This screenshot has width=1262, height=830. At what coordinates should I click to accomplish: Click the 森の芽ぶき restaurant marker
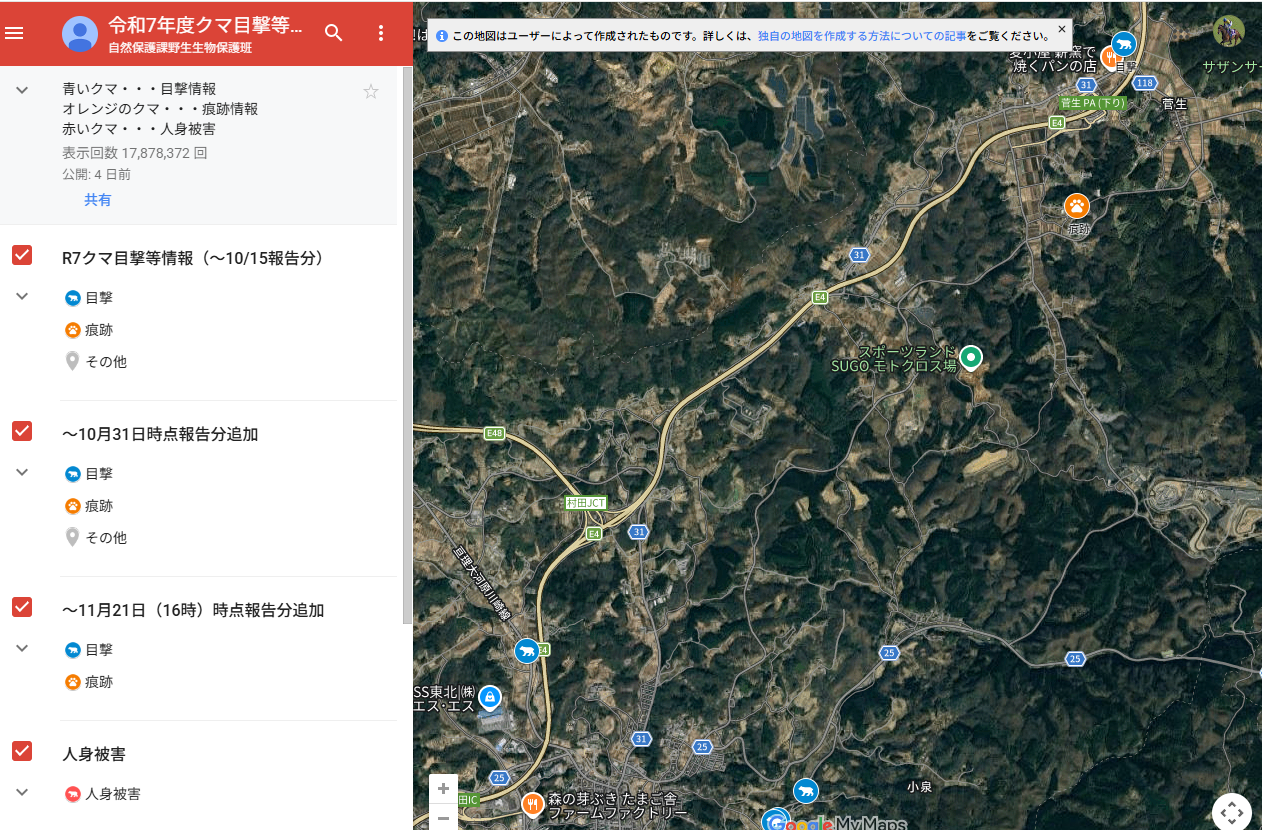(532, 802)
